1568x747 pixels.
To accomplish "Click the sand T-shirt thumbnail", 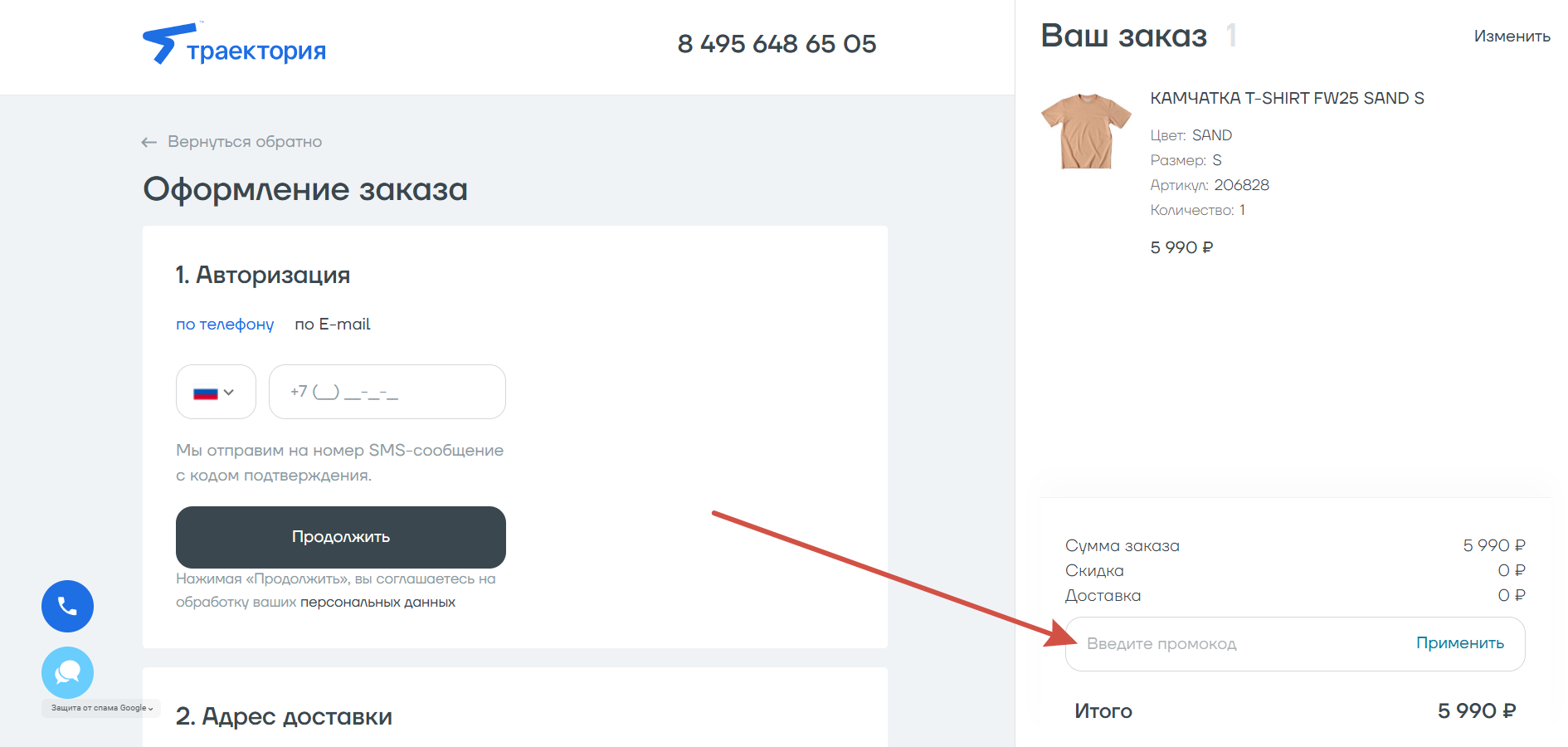I will (1086, 130).
